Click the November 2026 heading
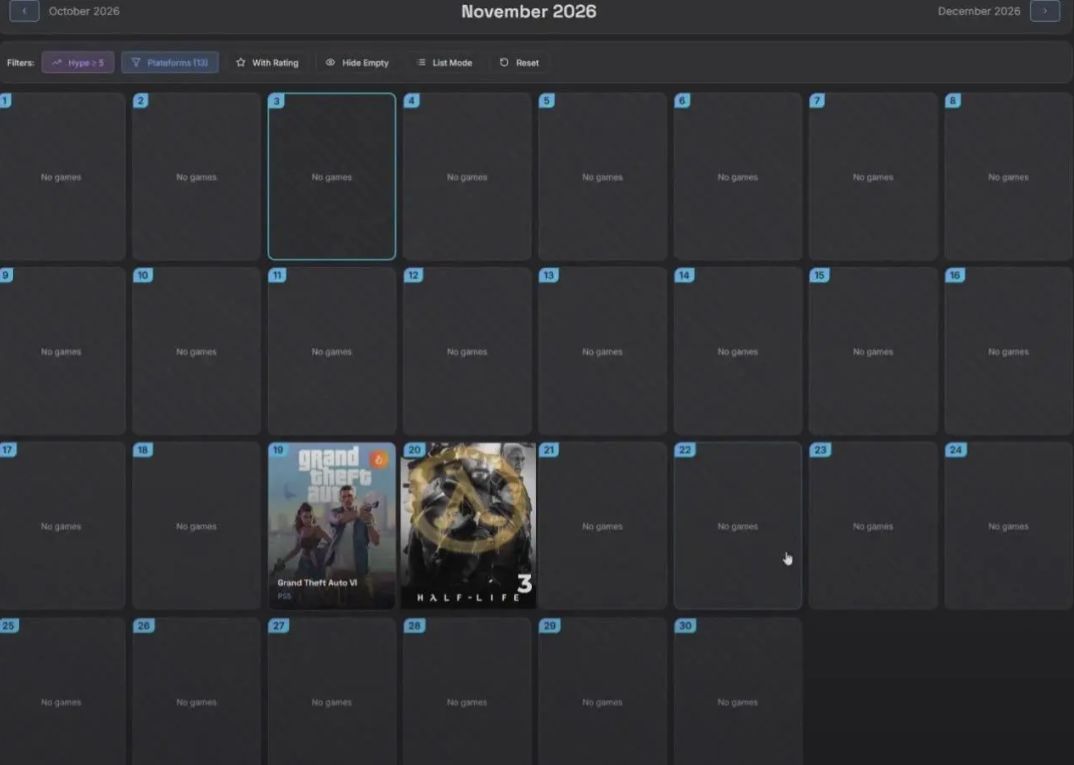 tap(529, 11)
